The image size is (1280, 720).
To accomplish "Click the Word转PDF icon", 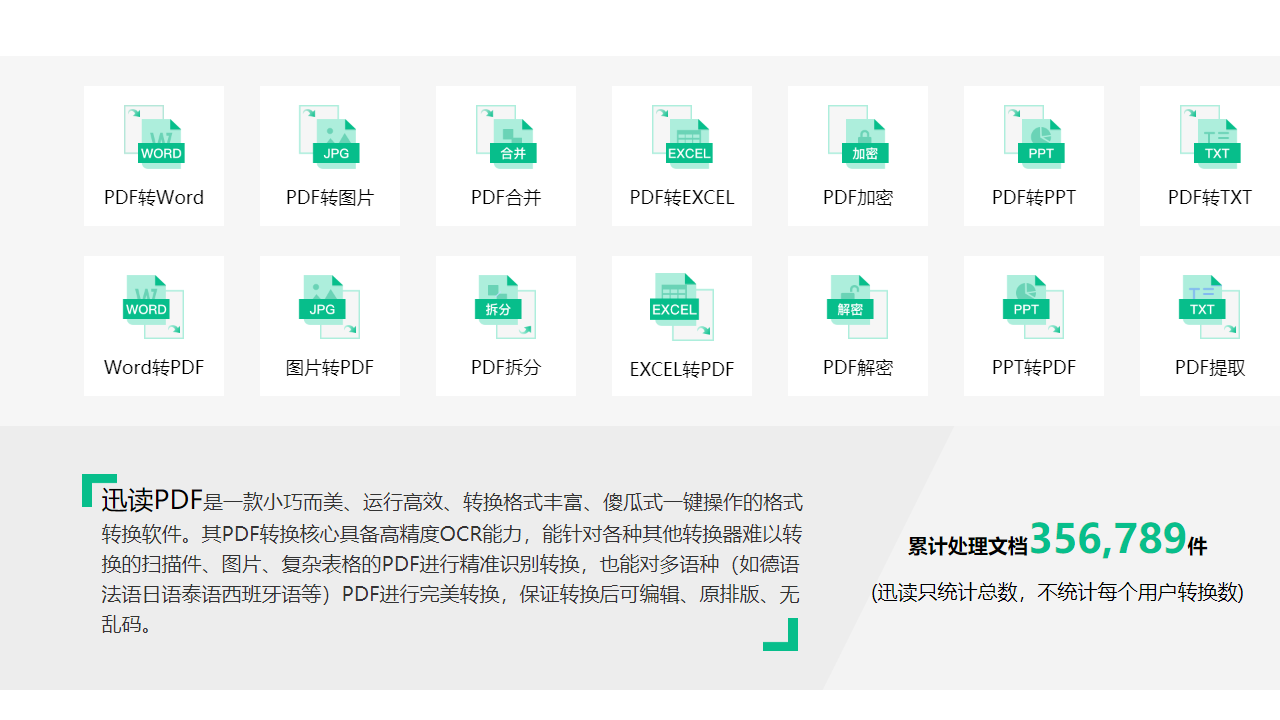I will click(x=154, y=307).
